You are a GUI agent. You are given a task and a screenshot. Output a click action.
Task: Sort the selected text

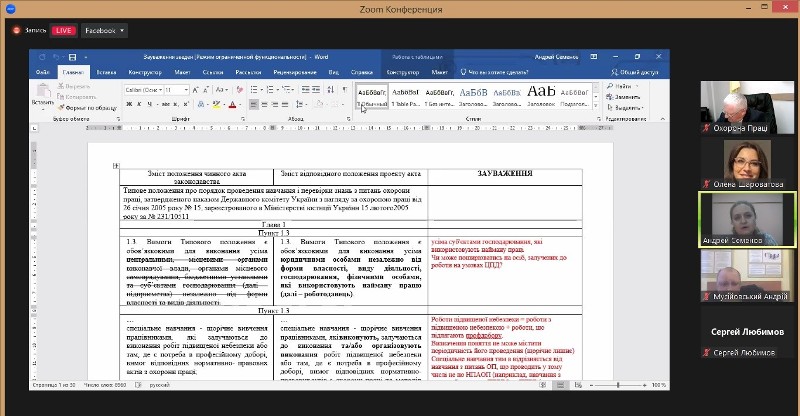pyautogui.click(x=331, y=90)
